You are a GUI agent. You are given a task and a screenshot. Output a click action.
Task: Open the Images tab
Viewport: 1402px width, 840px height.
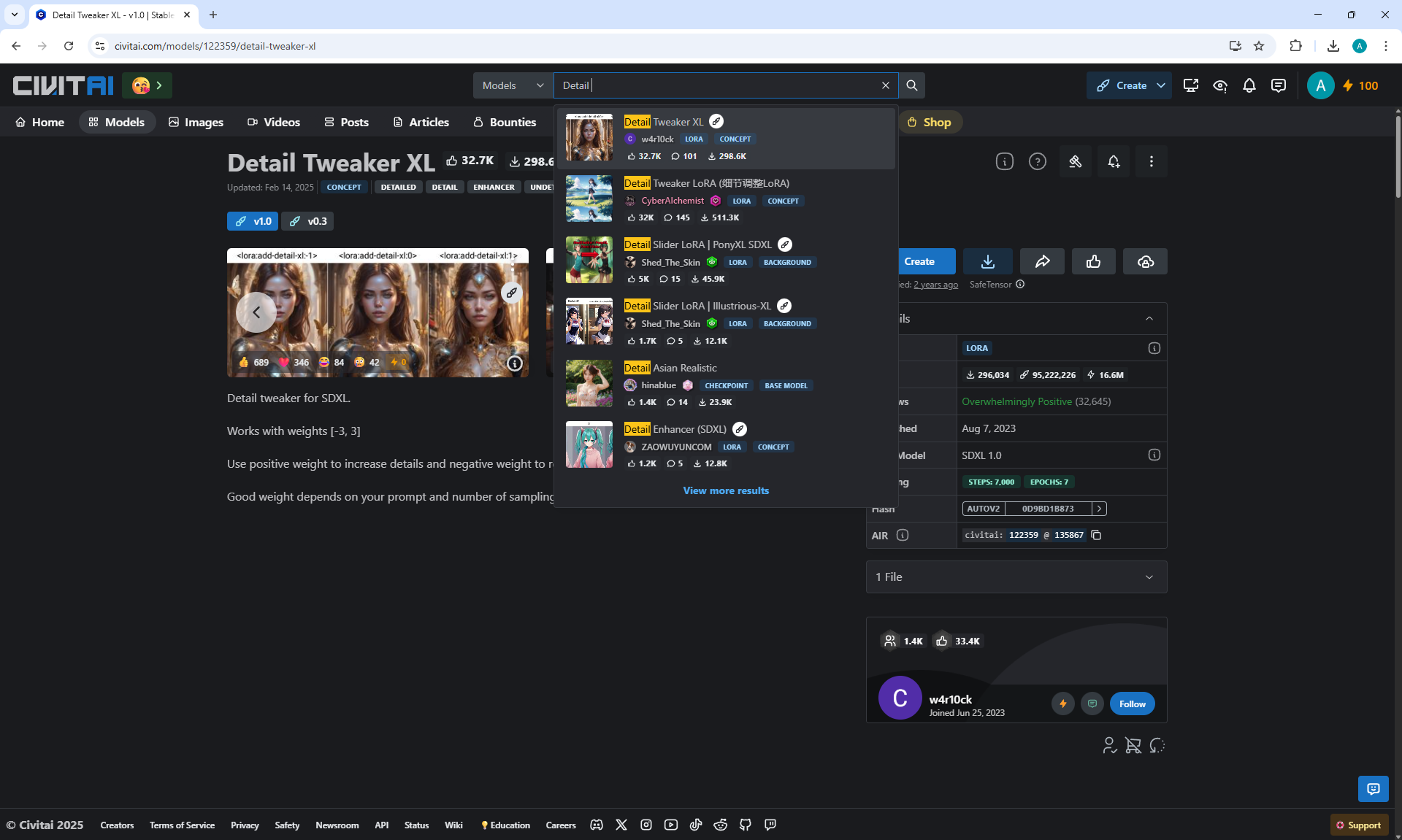pyautogui.click(x=196, y=122)
